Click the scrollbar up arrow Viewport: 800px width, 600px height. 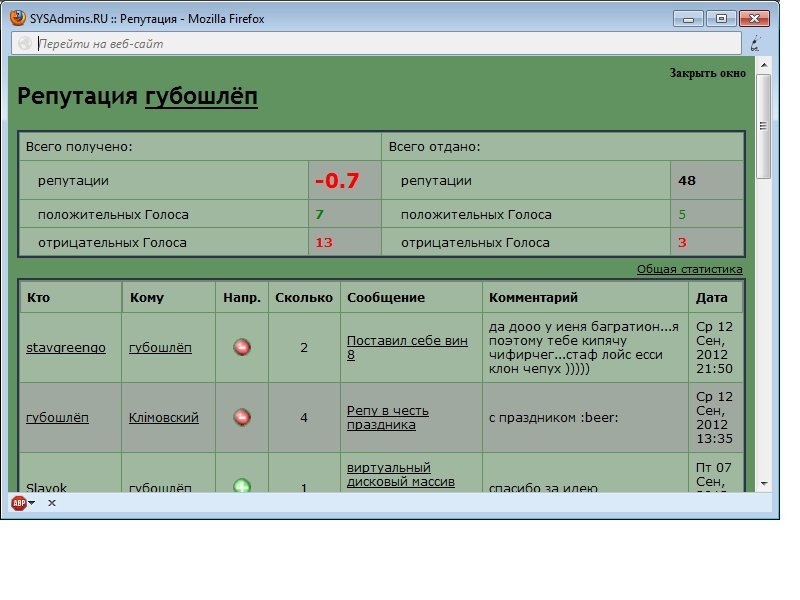[764, 65]
